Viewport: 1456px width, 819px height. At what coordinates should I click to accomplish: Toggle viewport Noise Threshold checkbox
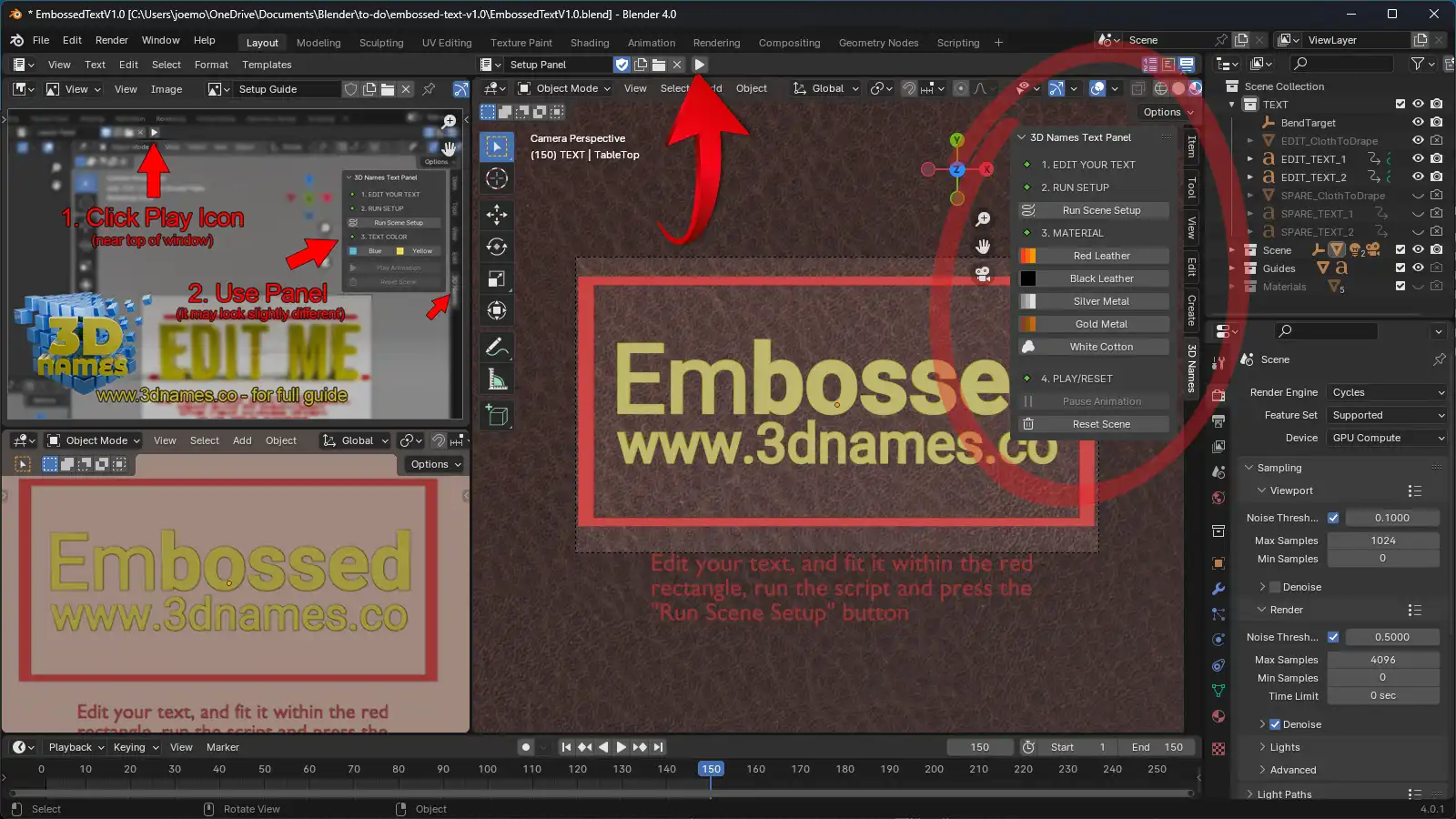click(x=1333, y=518)
